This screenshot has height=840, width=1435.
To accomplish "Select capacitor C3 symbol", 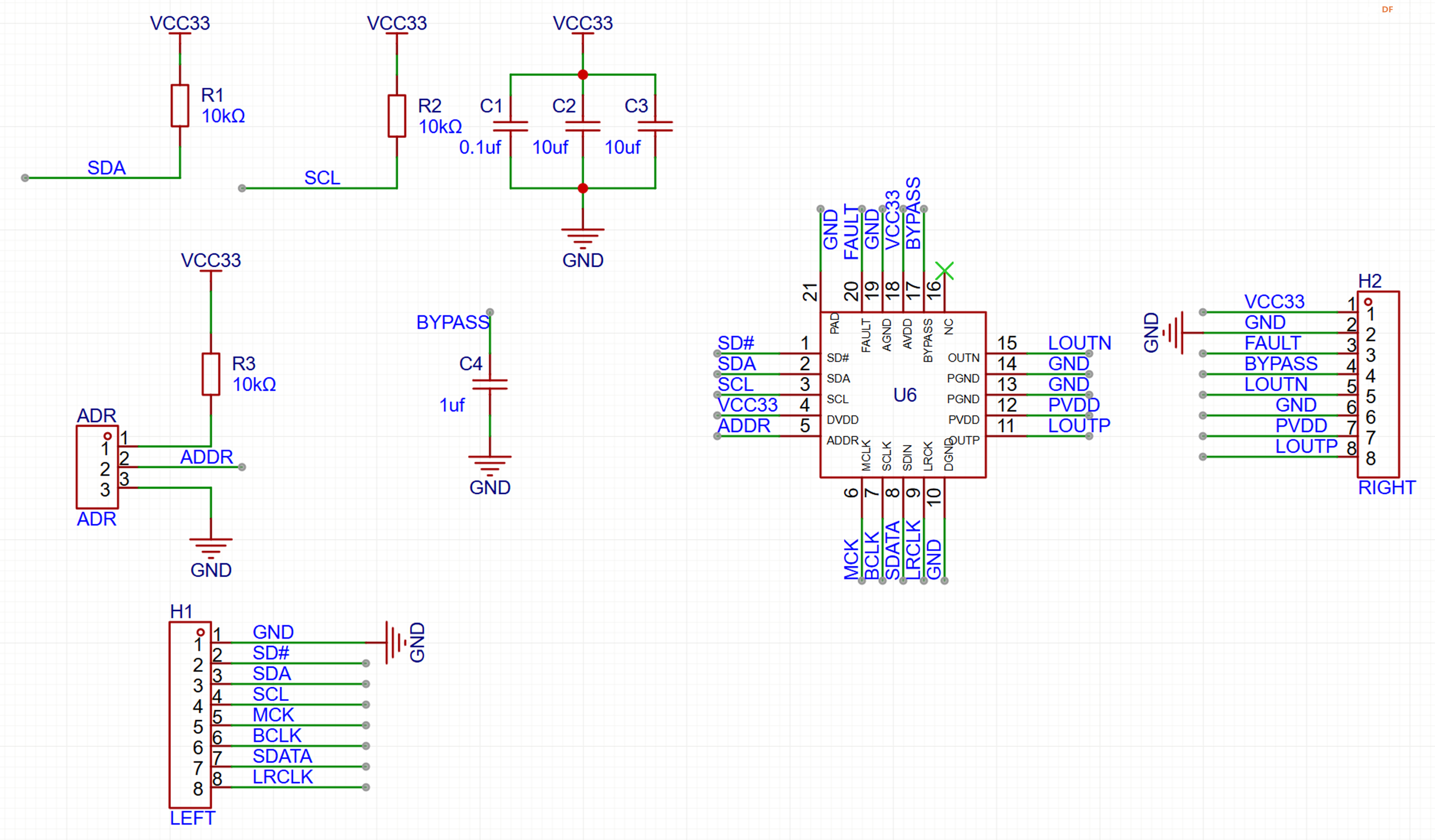I will coord(655,126).
